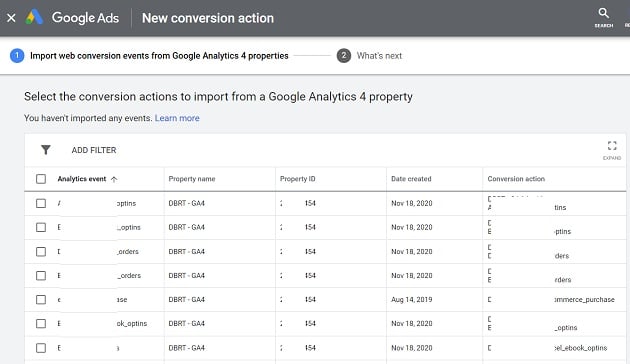
Task: Click DBRT - GA4 in the Aug 14, 2019 row
Action: point(186,300)
